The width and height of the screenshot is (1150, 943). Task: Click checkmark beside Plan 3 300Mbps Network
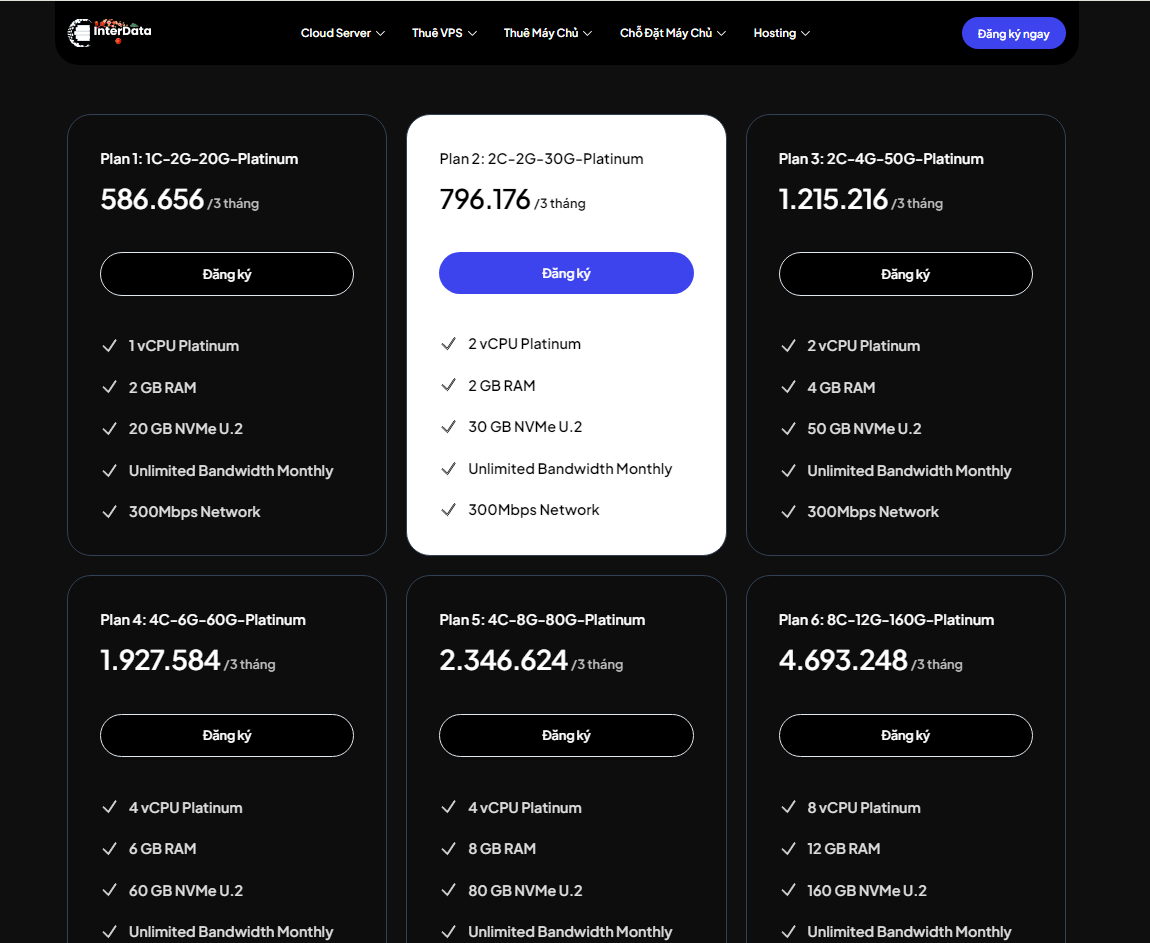tap(789, 512)
